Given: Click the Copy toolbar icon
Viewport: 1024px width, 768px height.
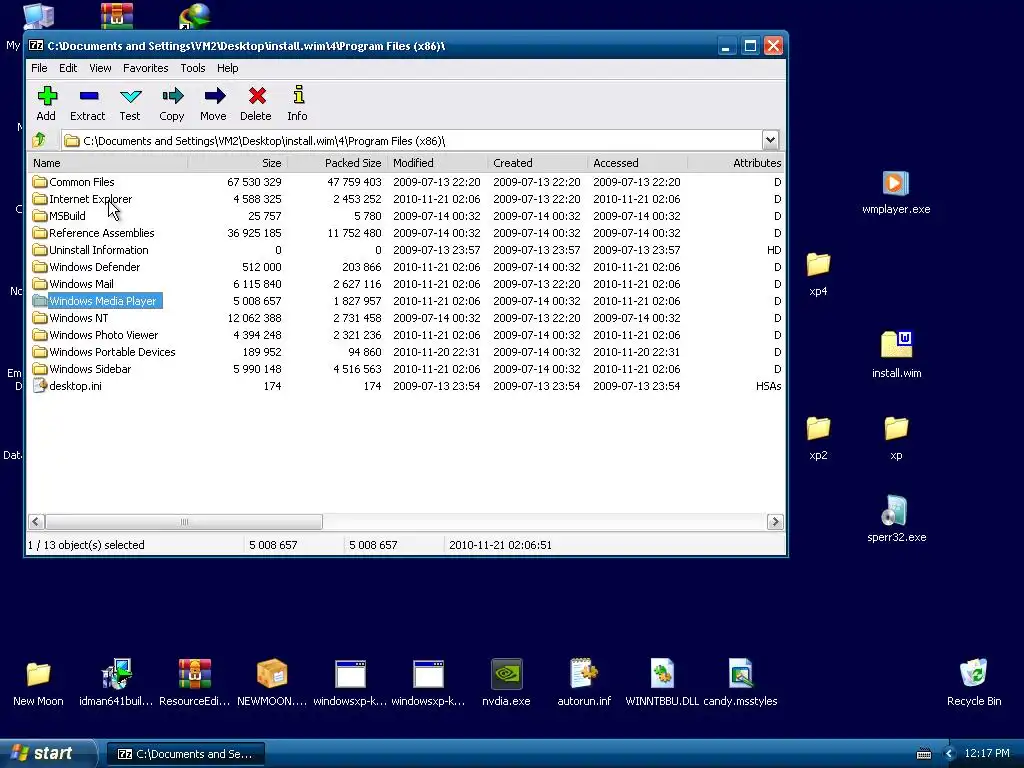Looking at the screenshot, I should coord(172,97).
